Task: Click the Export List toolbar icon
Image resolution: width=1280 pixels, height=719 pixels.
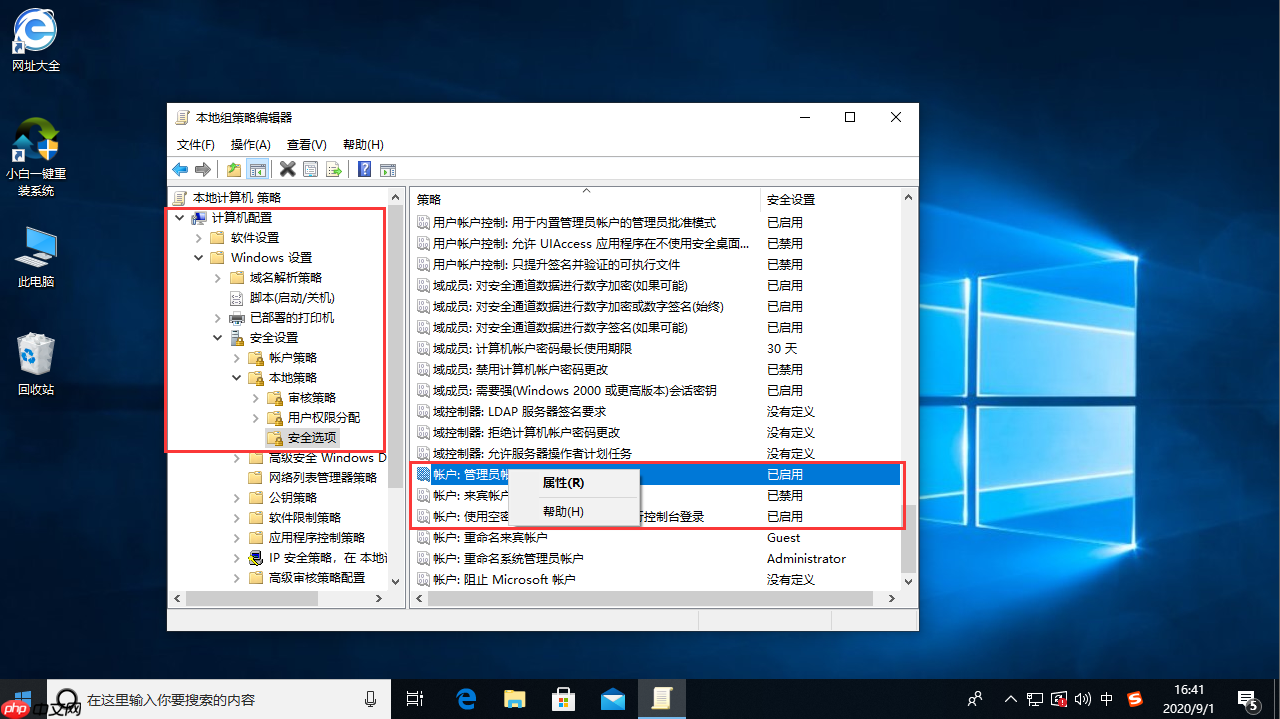Action: (x=334, y=169)
